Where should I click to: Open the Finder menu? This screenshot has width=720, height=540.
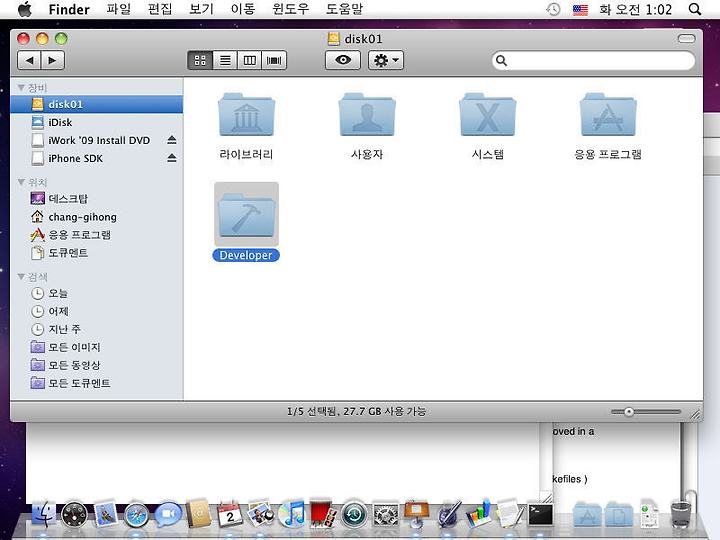tap(69, 9)
